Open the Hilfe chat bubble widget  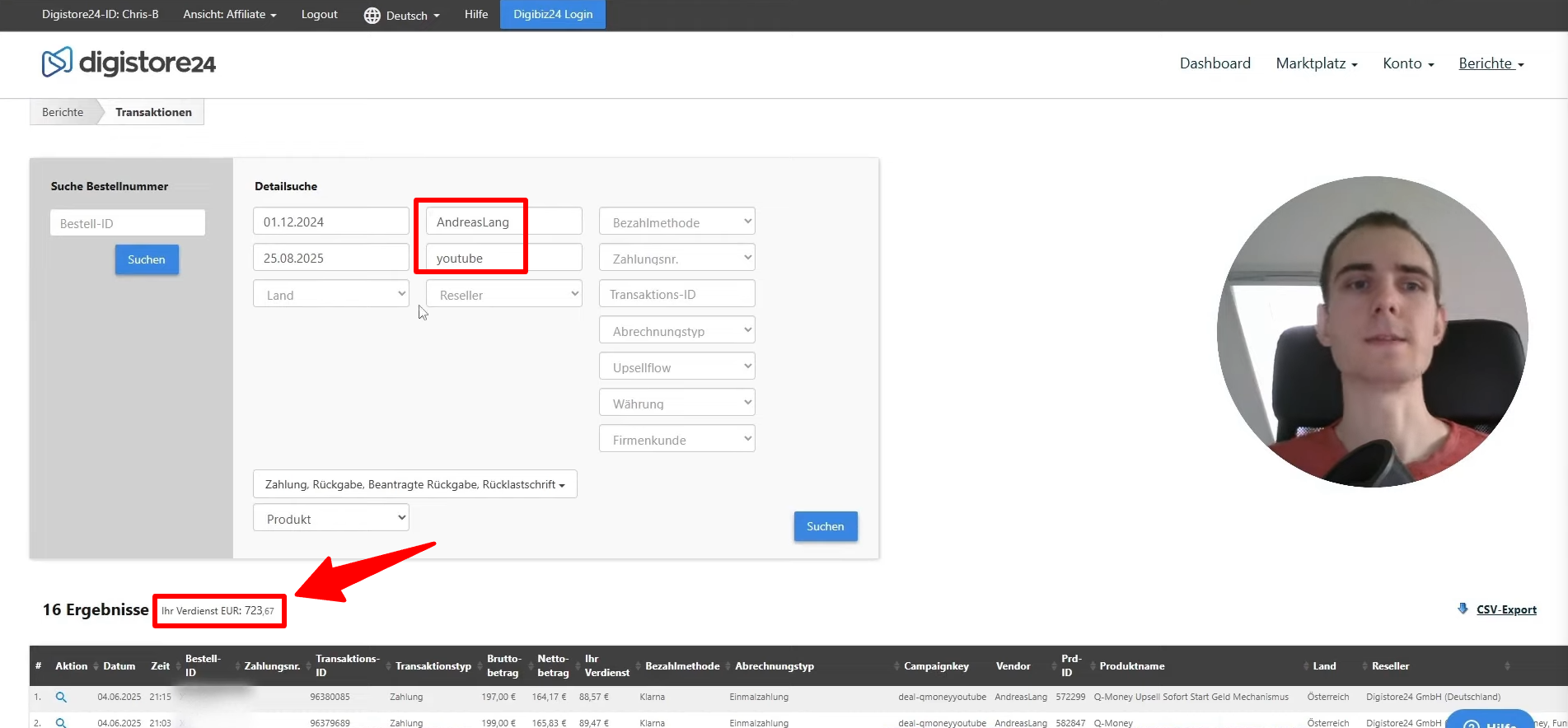pyautogui.click(x=1490, y=720)
